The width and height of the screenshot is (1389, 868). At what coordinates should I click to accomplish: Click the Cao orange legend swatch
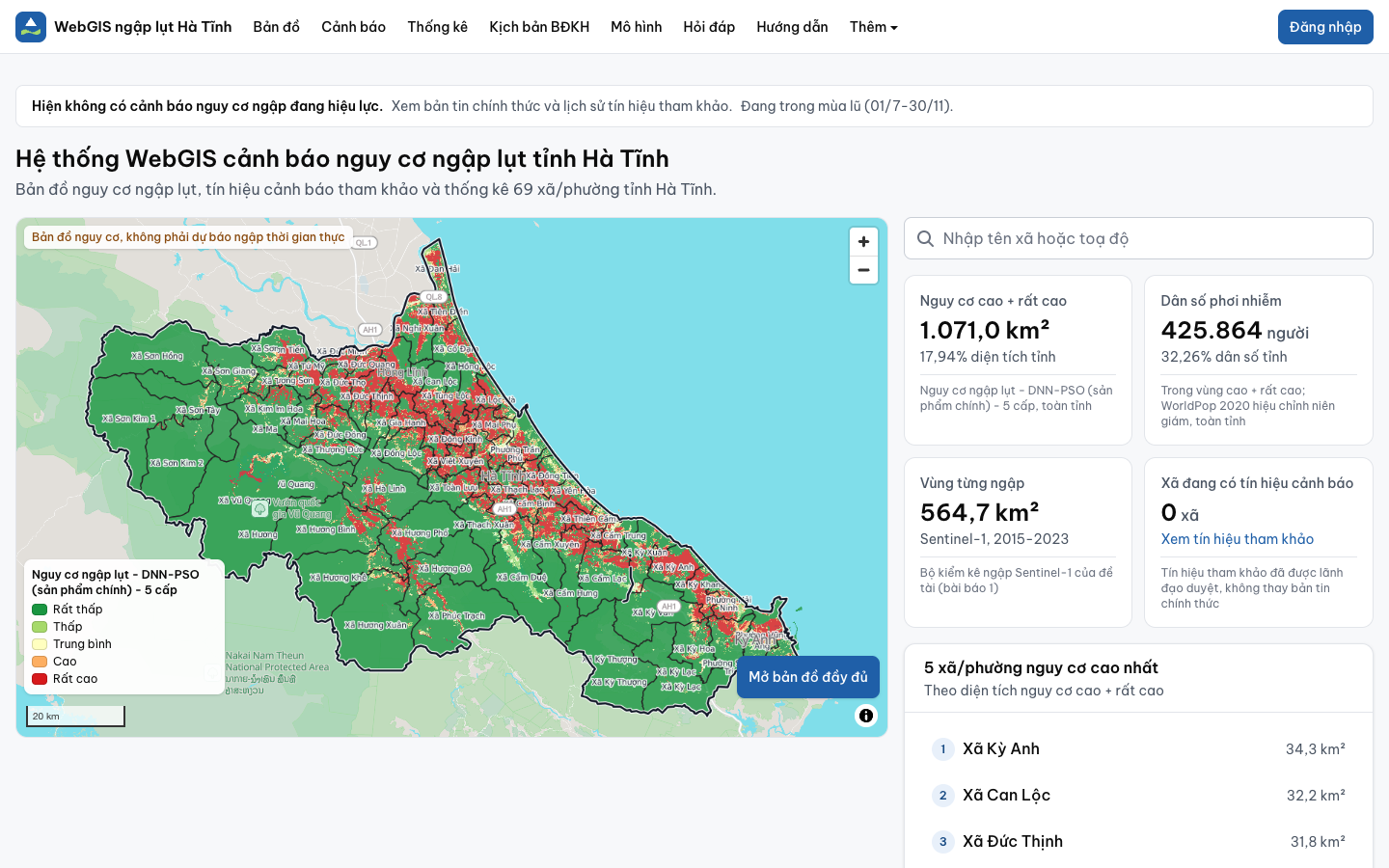click(x=40, y=662)
